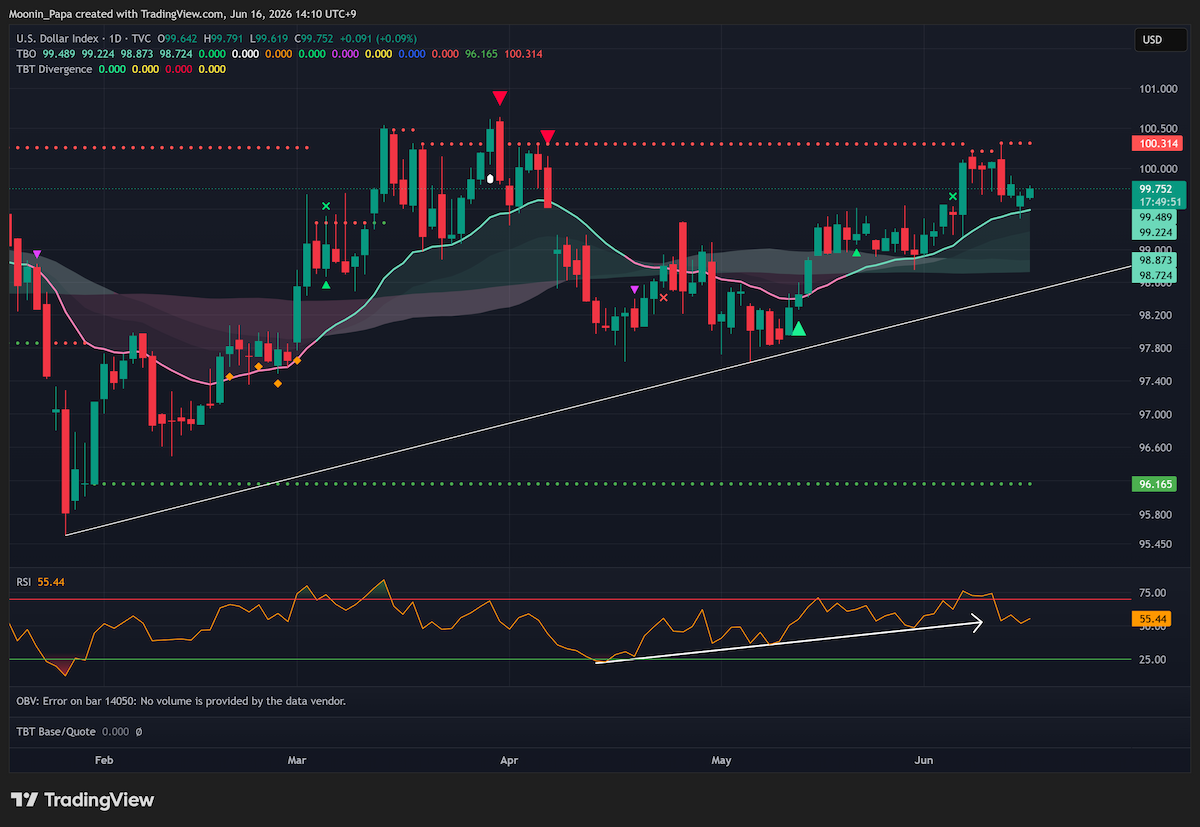Select the 99.752 current price label
Image resolution: width=1200 pixels, height=827 pixels.
1159,187
